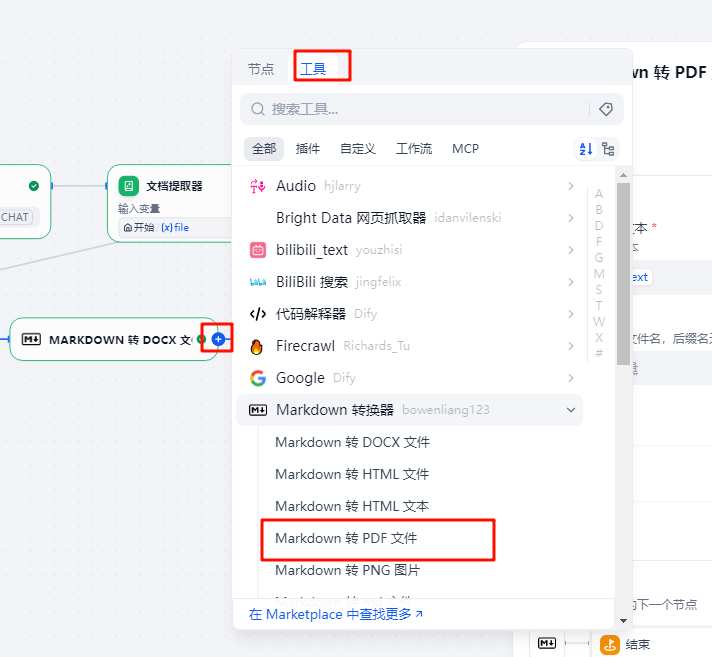Viewport: 712px width, 657px height.
Task: Select the 插件 filter
Action: (307, 148)
